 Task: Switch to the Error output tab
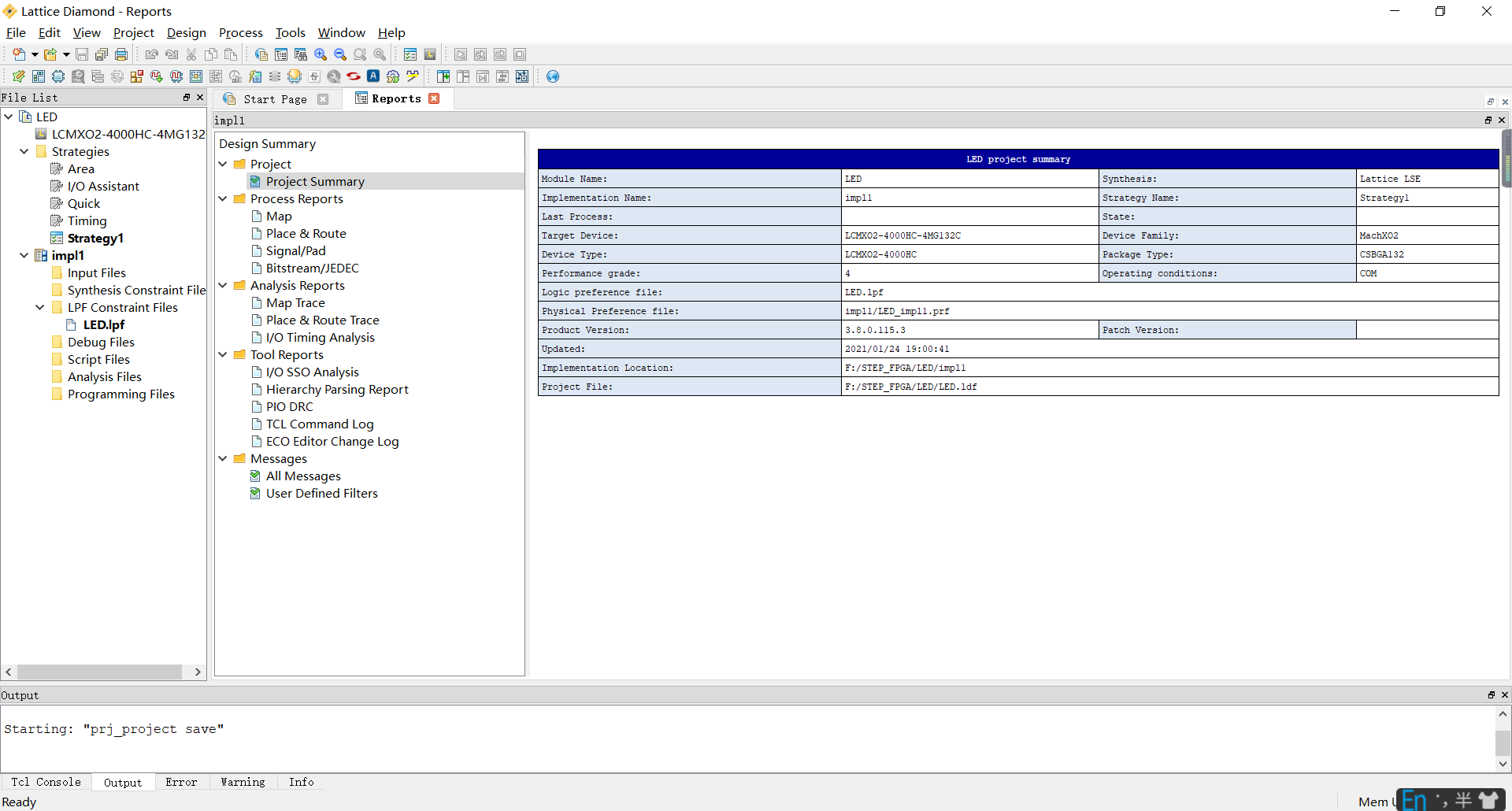181,782
